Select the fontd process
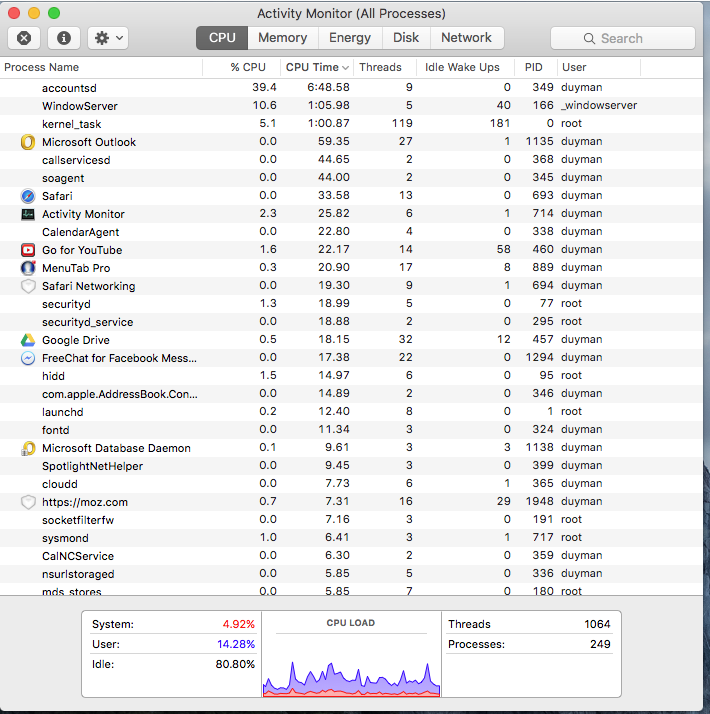Screen dimensions: 710x714 point(351,430)
